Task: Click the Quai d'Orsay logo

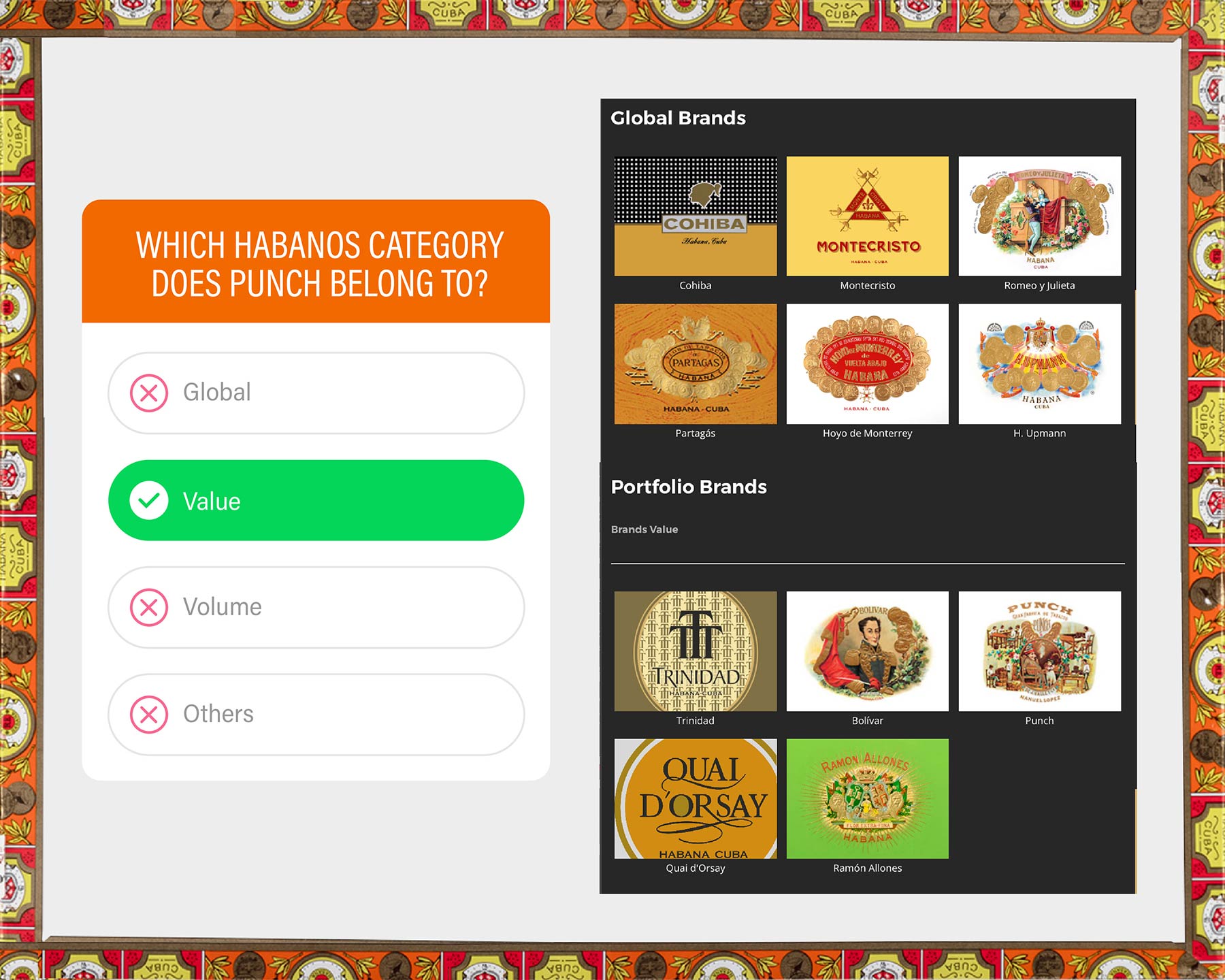Action: pyautogui.click(x=695, y=799)
